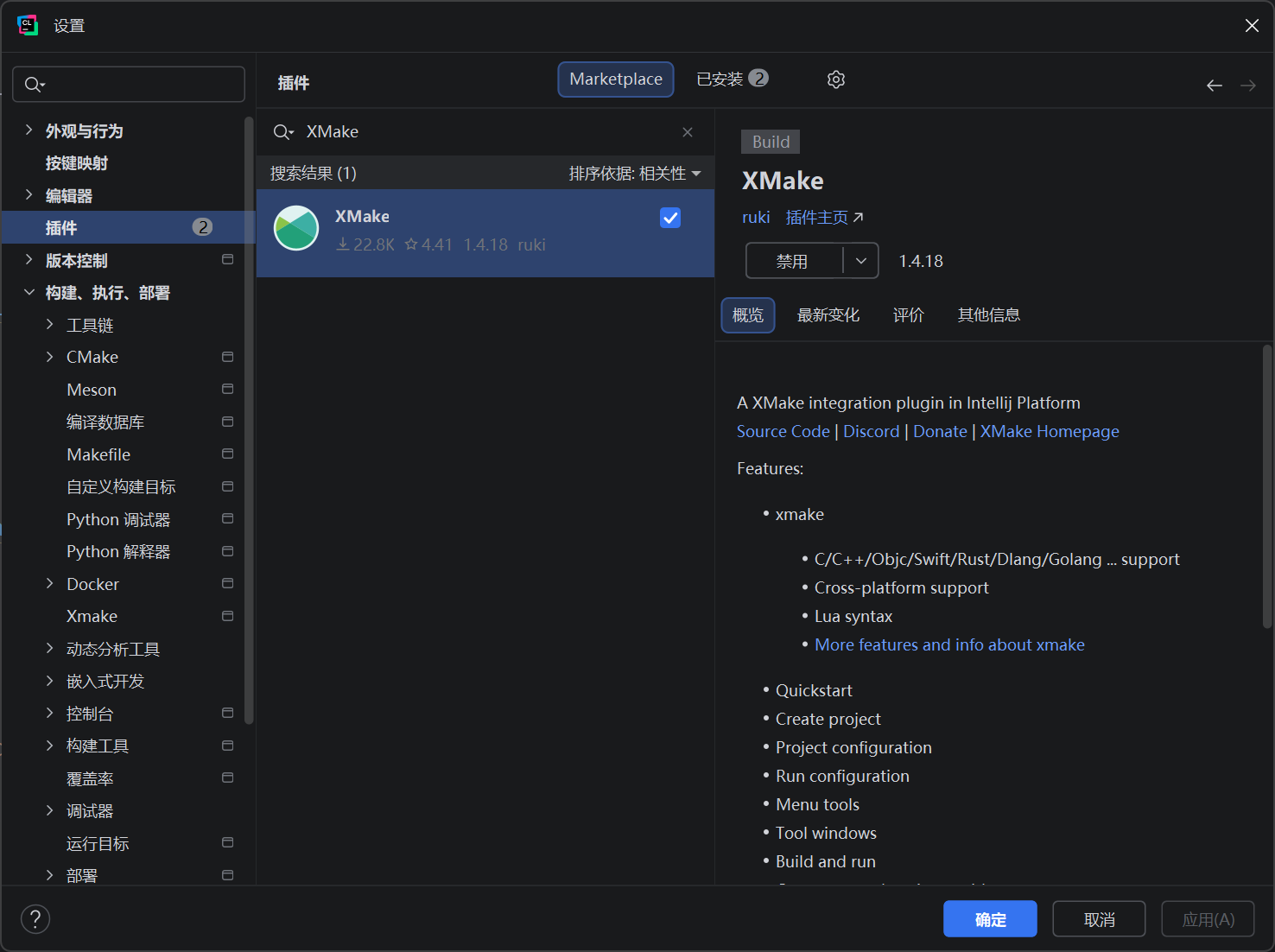Open the dropdown arrow next to 禁用

click(x=860, y=261)
